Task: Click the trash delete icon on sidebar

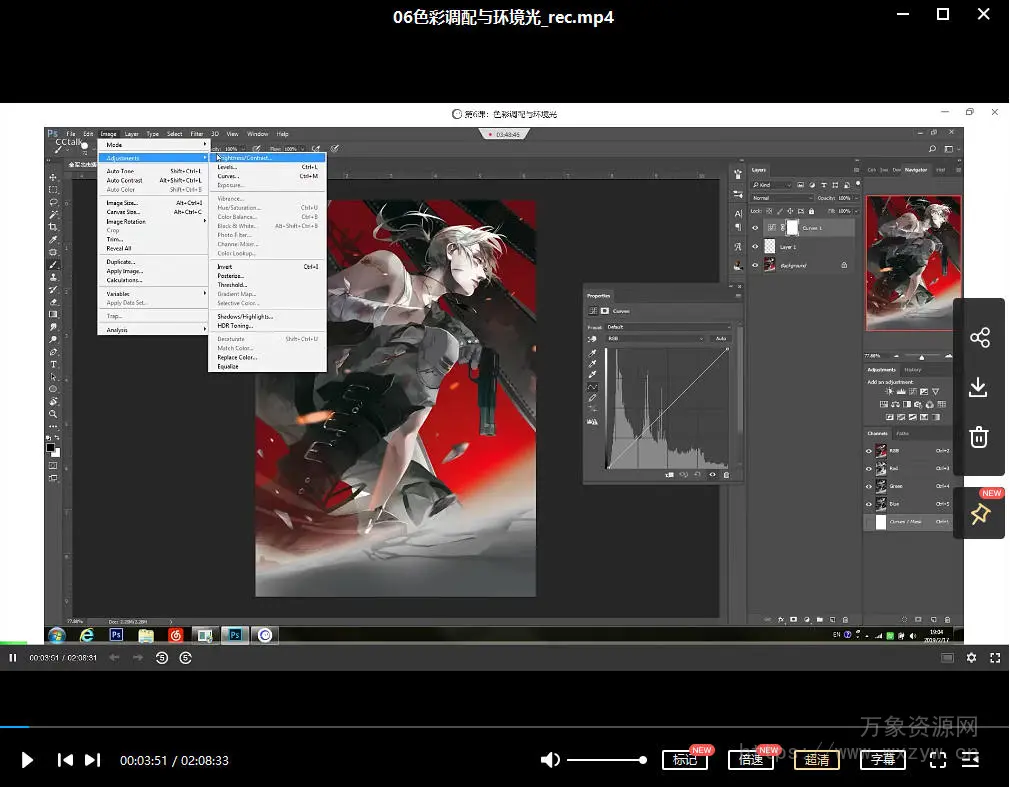Action: pyautogui.click(x=979, y=437)
